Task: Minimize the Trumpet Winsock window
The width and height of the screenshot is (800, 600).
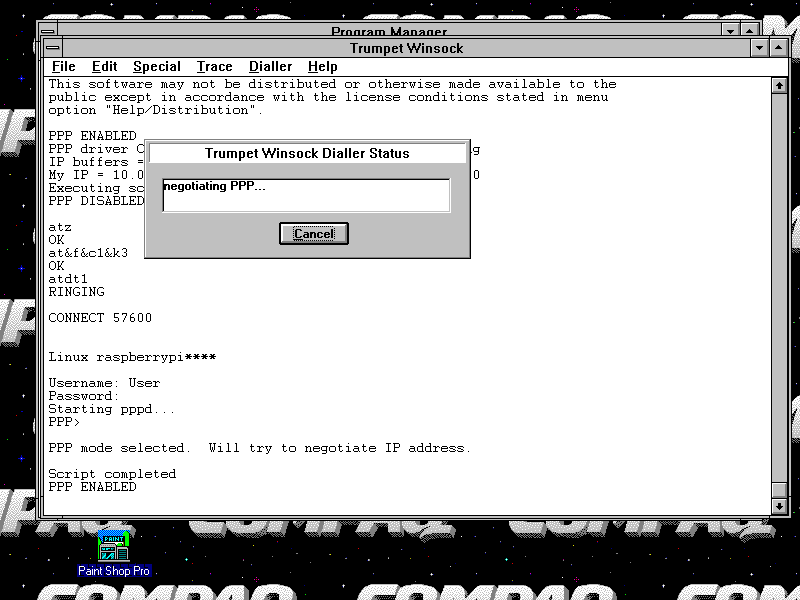Action: coord(759,48)
